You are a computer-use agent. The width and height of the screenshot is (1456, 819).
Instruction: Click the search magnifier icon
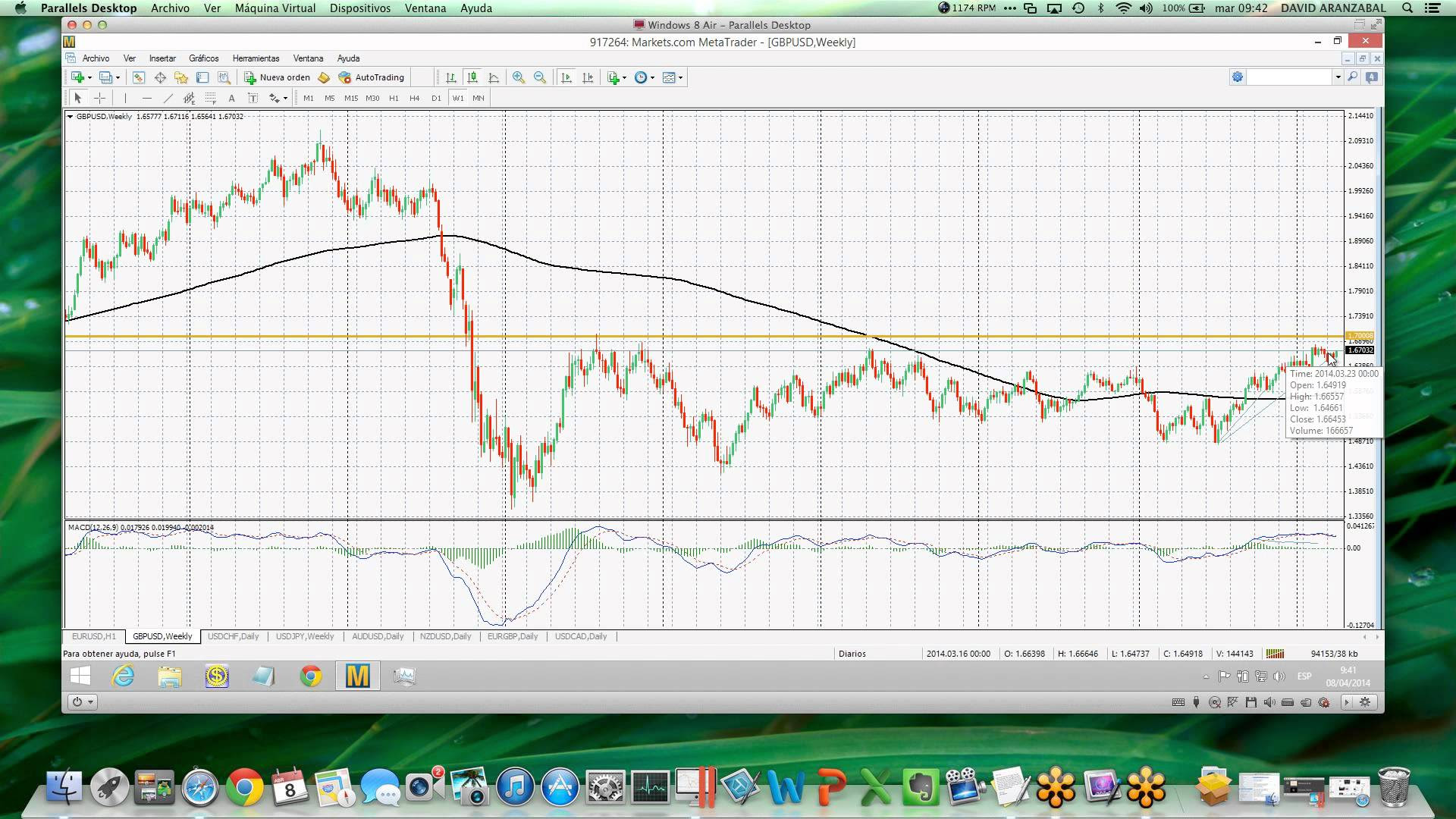[x=1352, y=77]
